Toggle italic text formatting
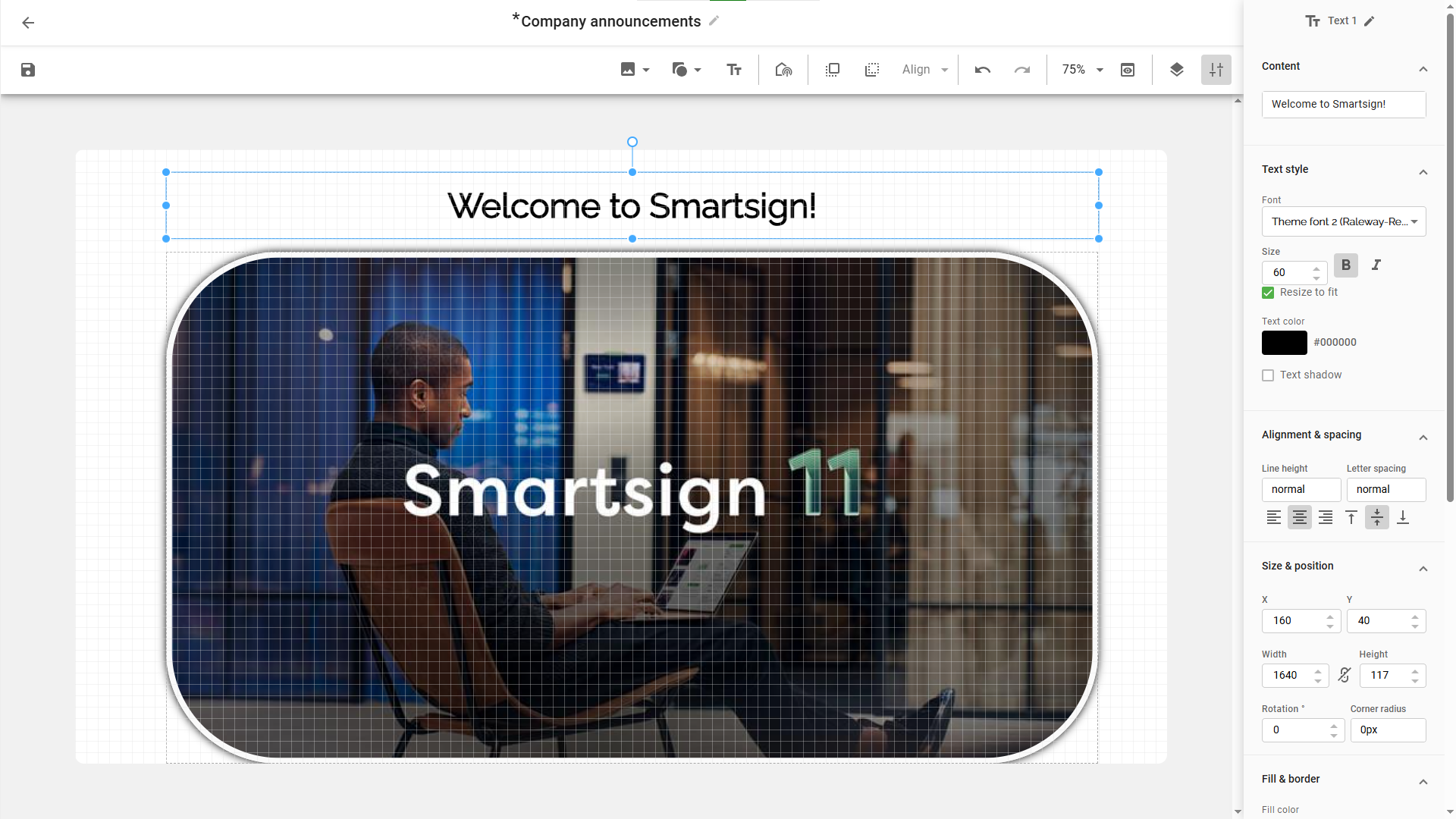 (1376, 265)
